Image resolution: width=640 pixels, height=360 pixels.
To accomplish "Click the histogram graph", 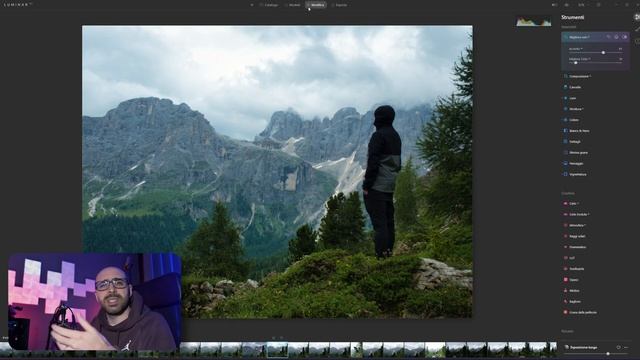I will (x=533, y=21).
